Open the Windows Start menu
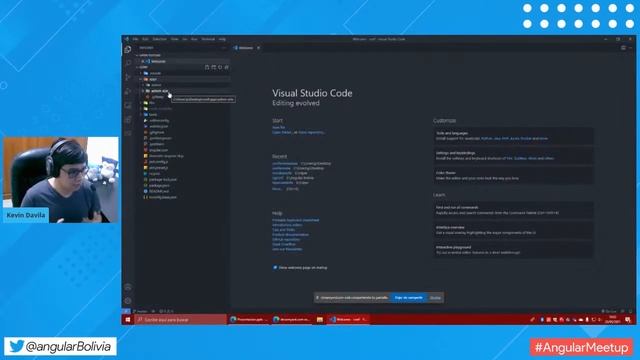 pyautogui.click(x=128, y=320)
